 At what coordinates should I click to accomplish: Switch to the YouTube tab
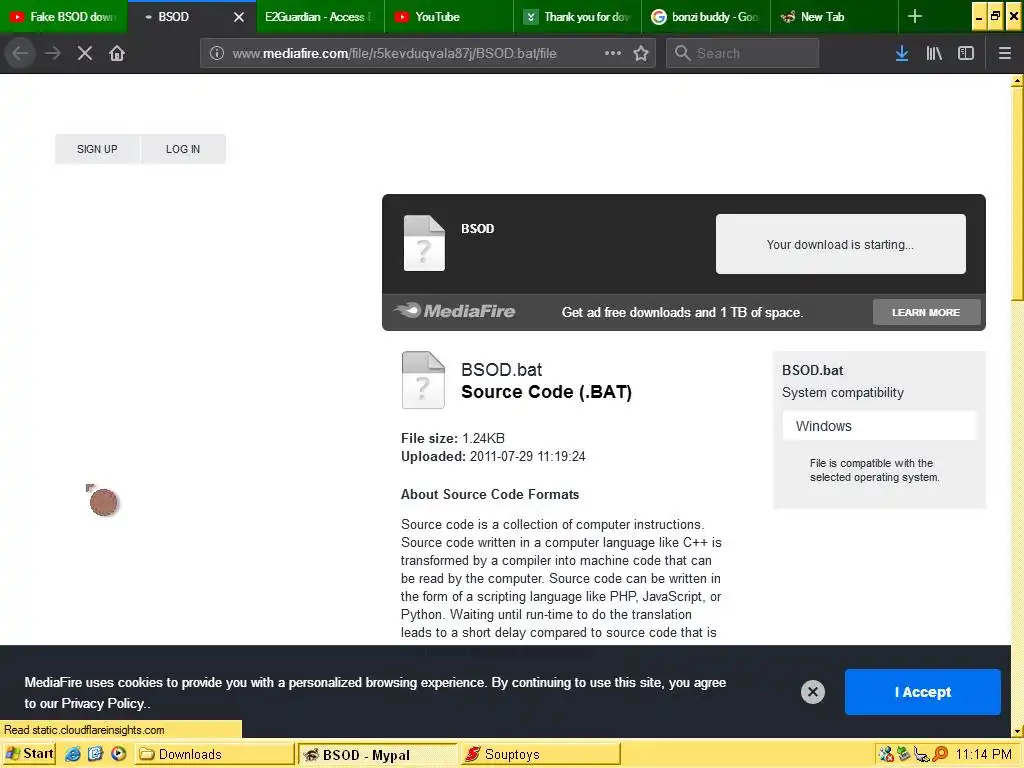[x=449, y=16]
